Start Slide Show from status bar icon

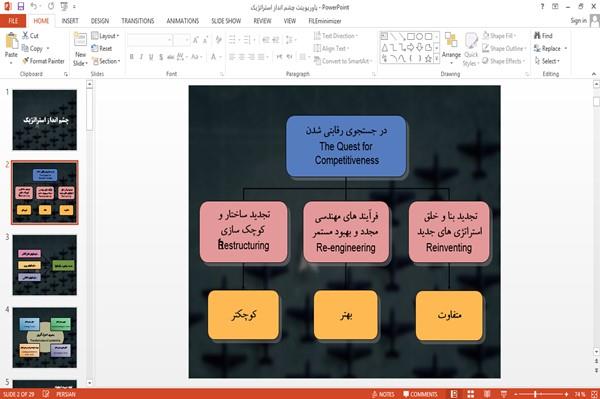click(504, 394)
